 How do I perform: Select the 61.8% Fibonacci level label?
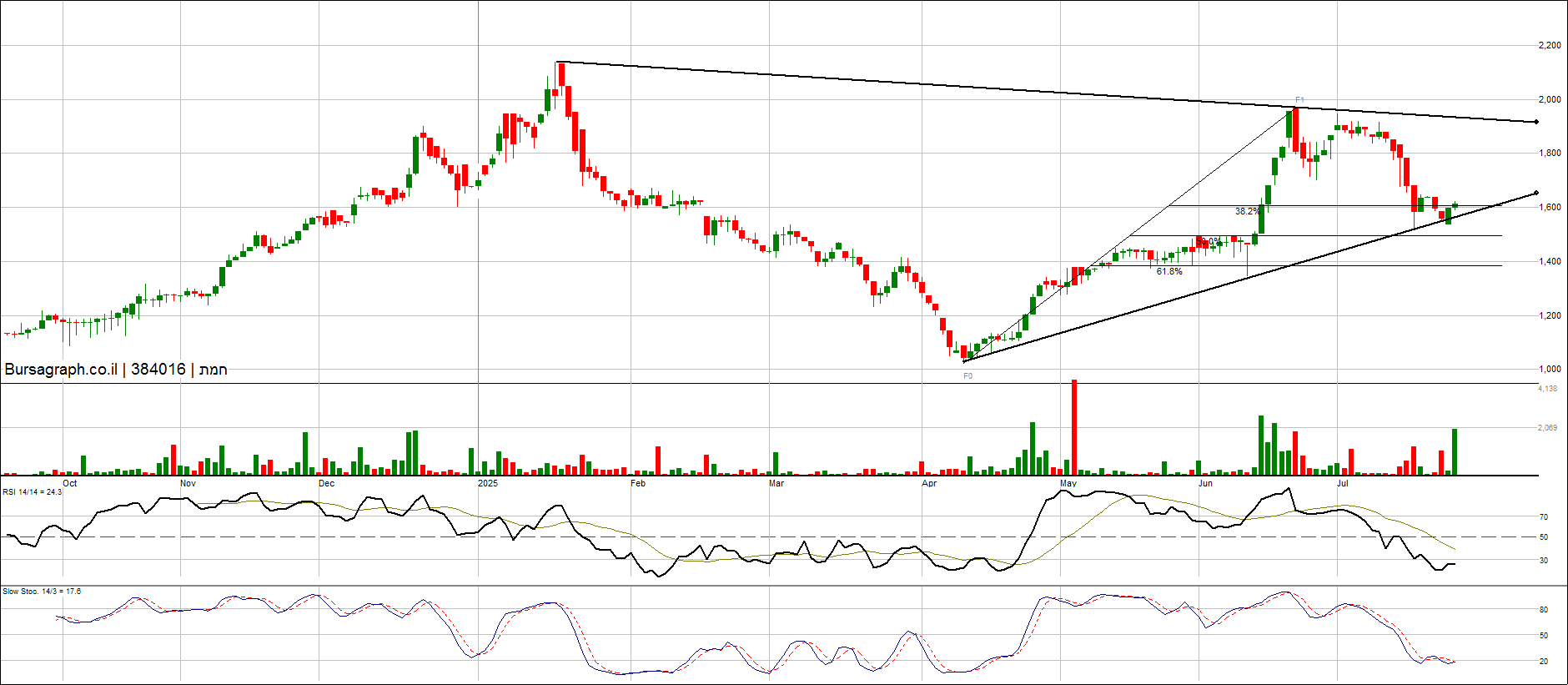pyautogui.click(x=1168, y=272)
